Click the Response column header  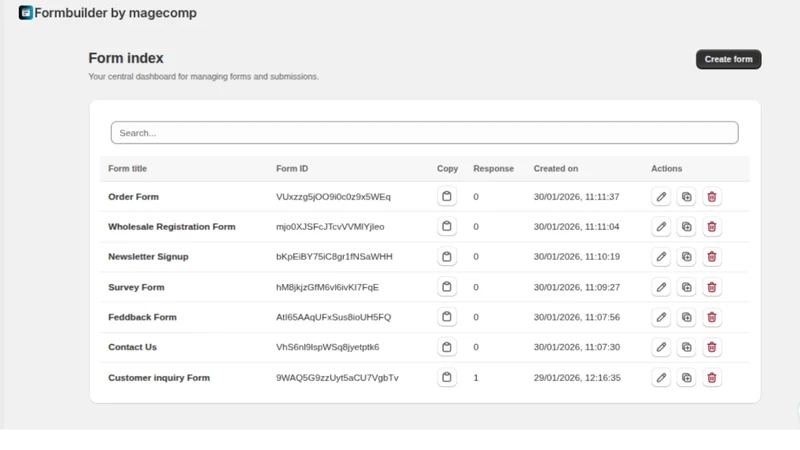coord(493,168)
